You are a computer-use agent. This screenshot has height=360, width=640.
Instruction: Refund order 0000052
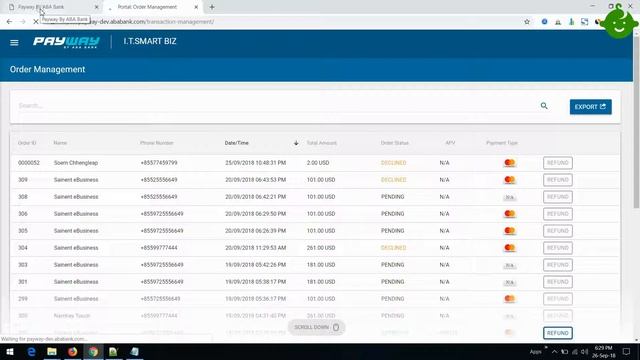coord(558,163)
